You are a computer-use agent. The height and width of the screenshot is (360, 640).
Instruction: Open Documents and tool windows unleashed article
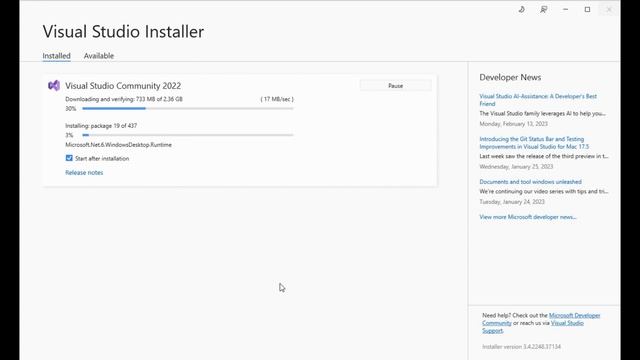pos(530,182)
